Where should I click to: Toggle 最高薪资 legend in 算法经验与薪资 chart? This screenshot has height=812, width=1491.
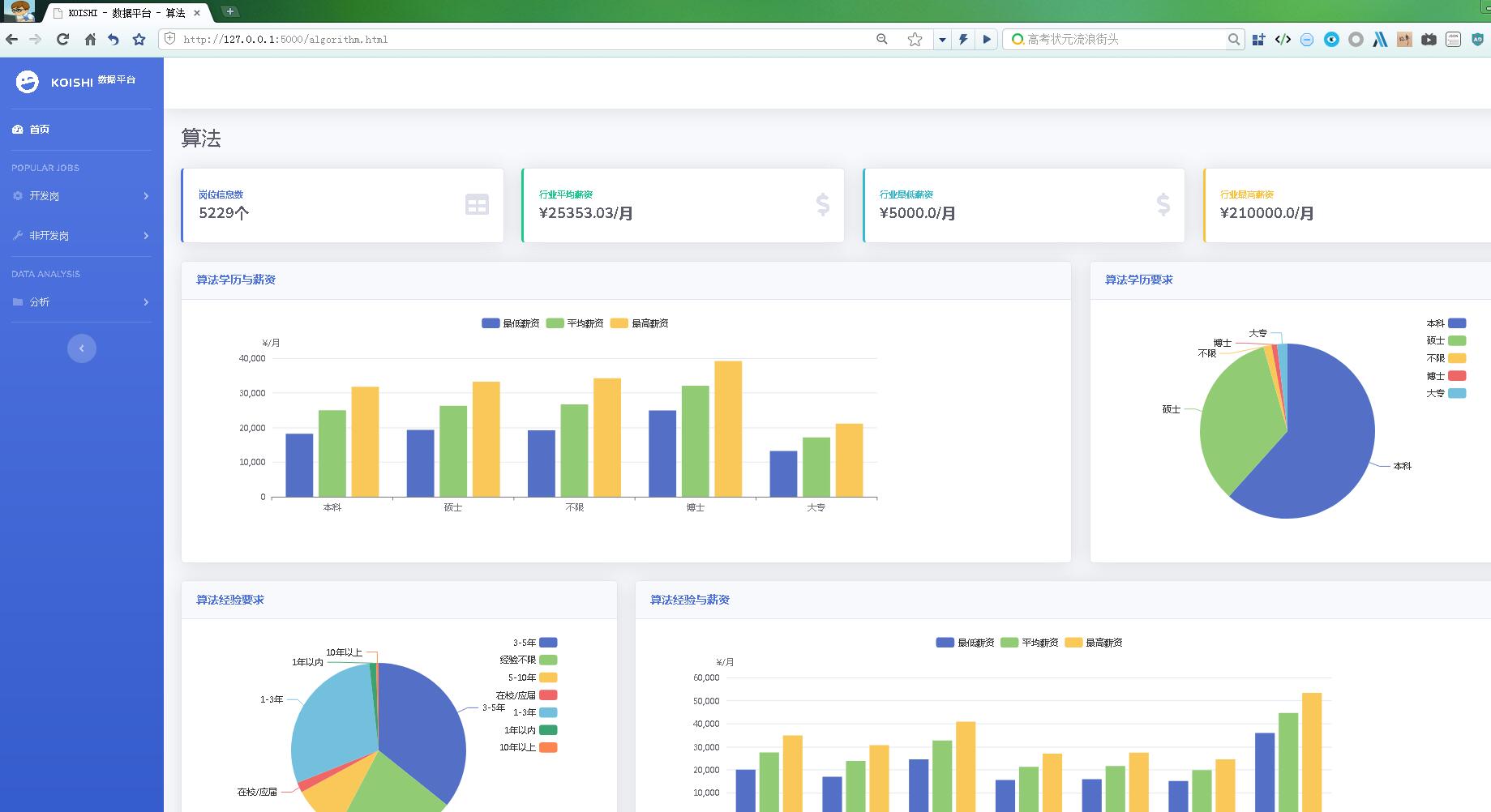pyautogui.click(x=1094, y=643)
